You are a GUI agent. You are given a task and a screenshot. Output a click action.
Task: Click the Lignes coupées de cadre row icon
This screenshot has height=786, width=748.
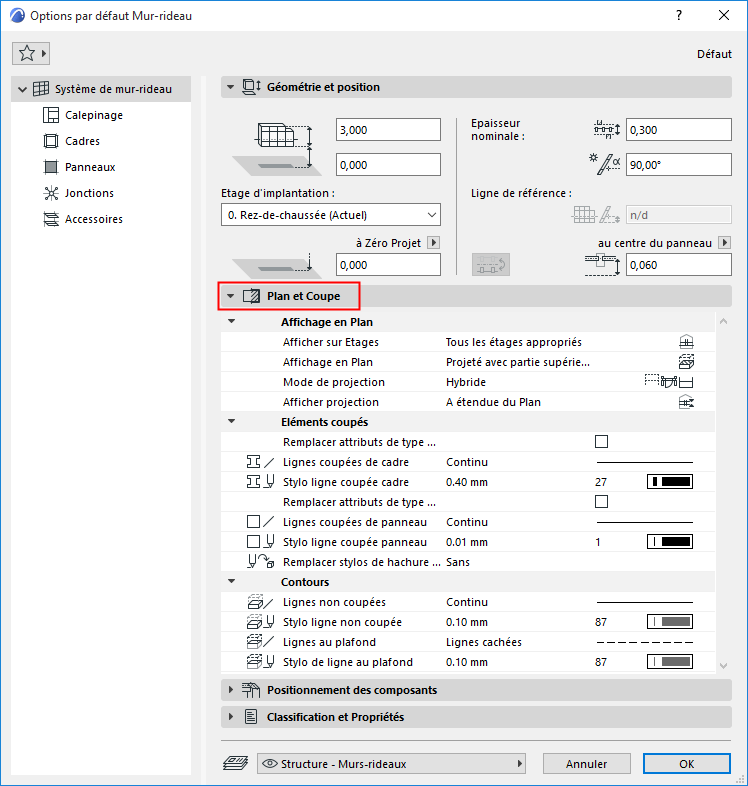(261, 462)
